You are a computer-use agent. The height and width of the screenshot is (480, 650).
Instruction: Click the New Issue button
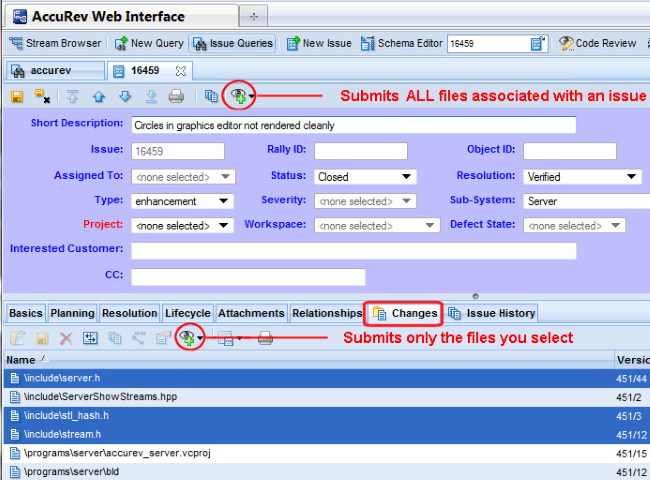[x=318, y=43]
